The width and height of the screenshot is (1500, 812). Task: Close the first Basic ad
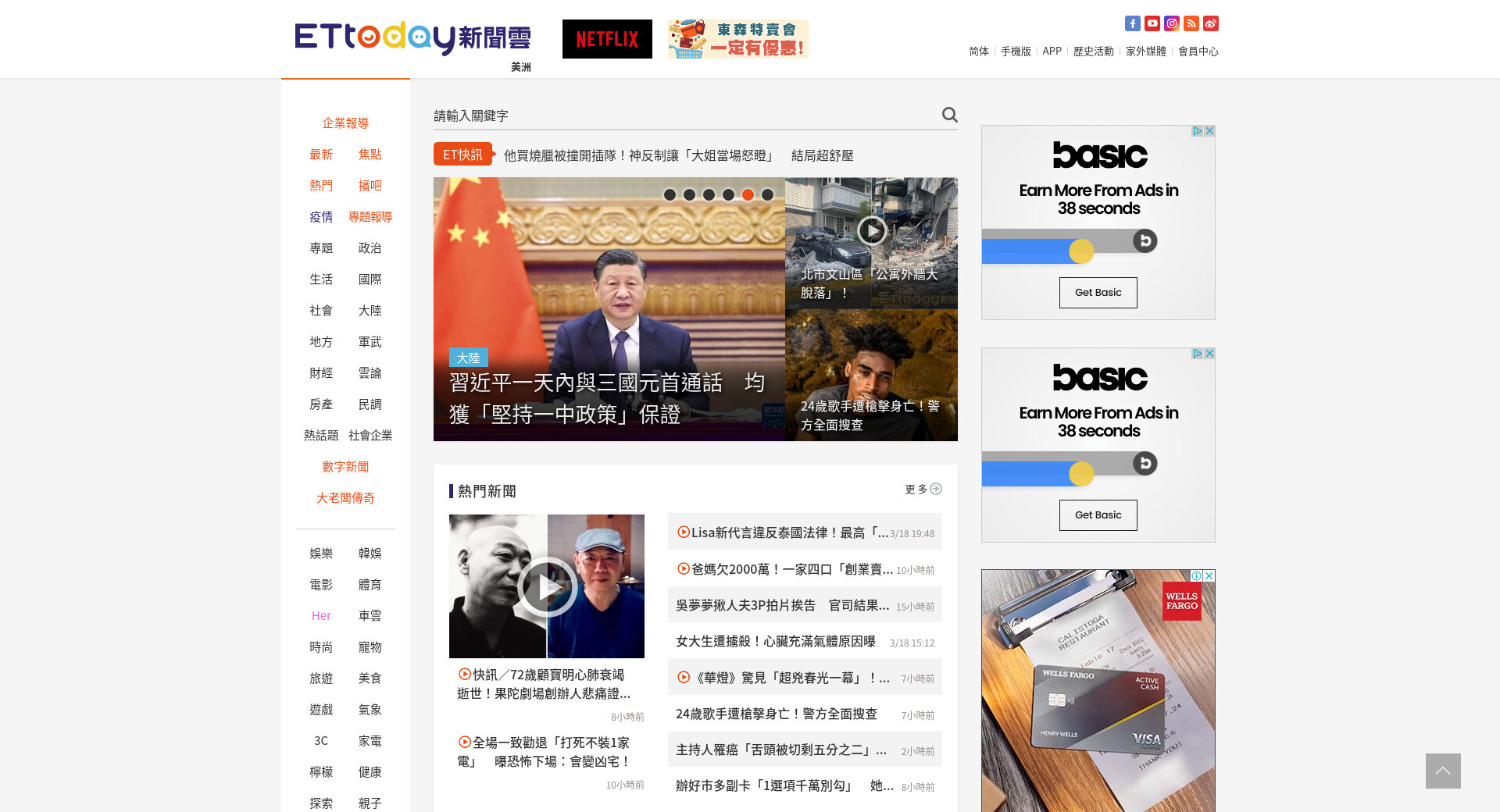1209,131
